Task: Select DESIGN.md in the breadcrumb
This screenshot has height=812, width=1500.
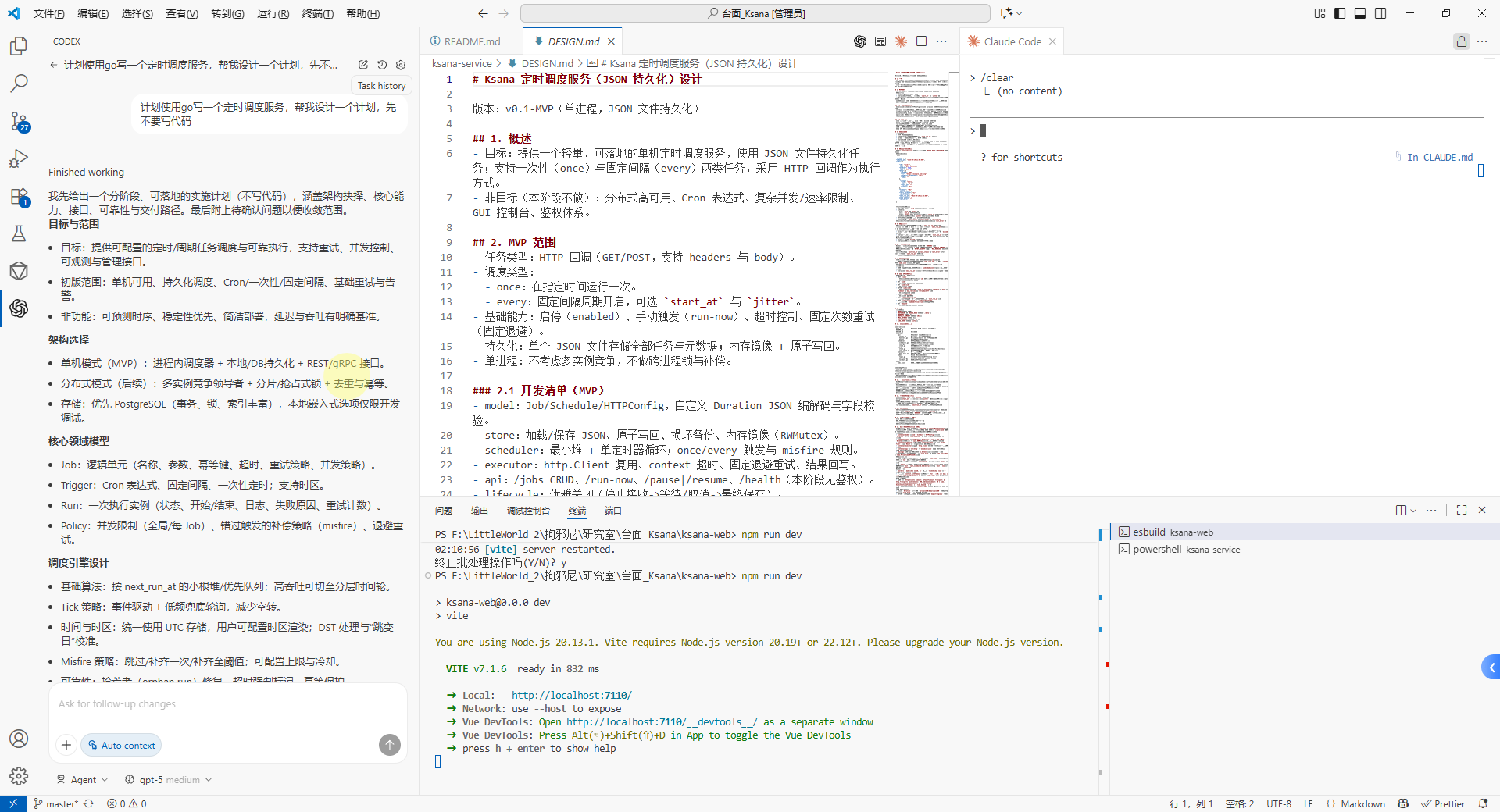Action: point(547,63)
